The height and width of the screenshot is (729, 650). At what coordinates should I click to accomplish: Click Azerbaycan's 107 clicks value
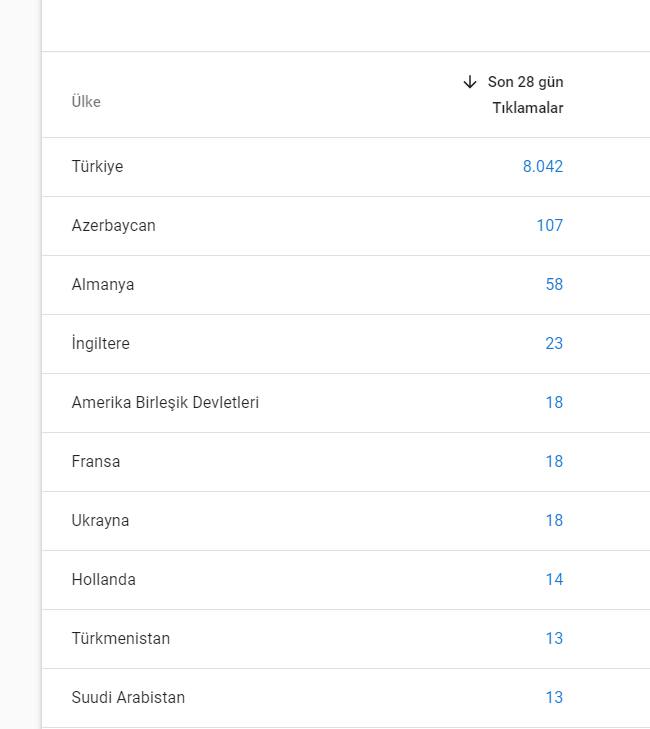(x=550, y=225)
